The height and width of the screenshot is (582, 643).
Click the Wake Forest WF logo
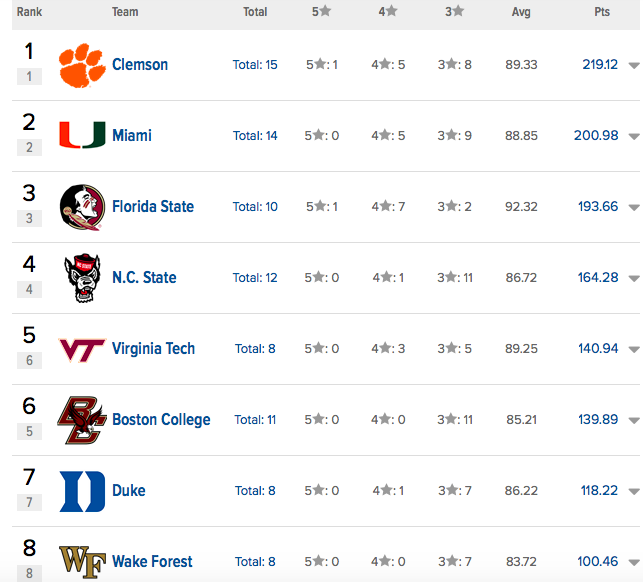(79, 561)
